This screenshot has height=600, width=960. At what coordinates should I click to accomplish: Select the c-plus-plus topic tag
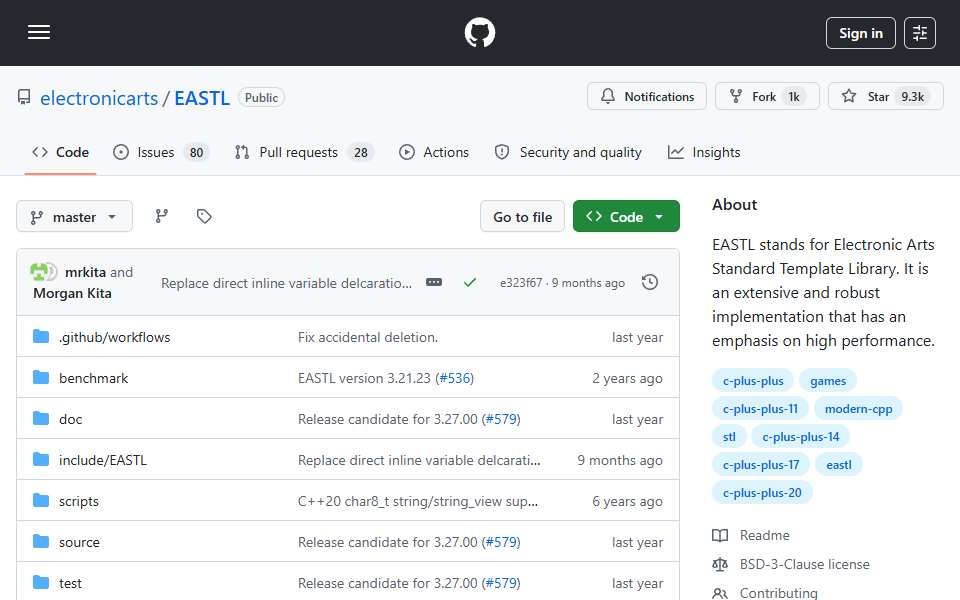click(x=753, y=381)
